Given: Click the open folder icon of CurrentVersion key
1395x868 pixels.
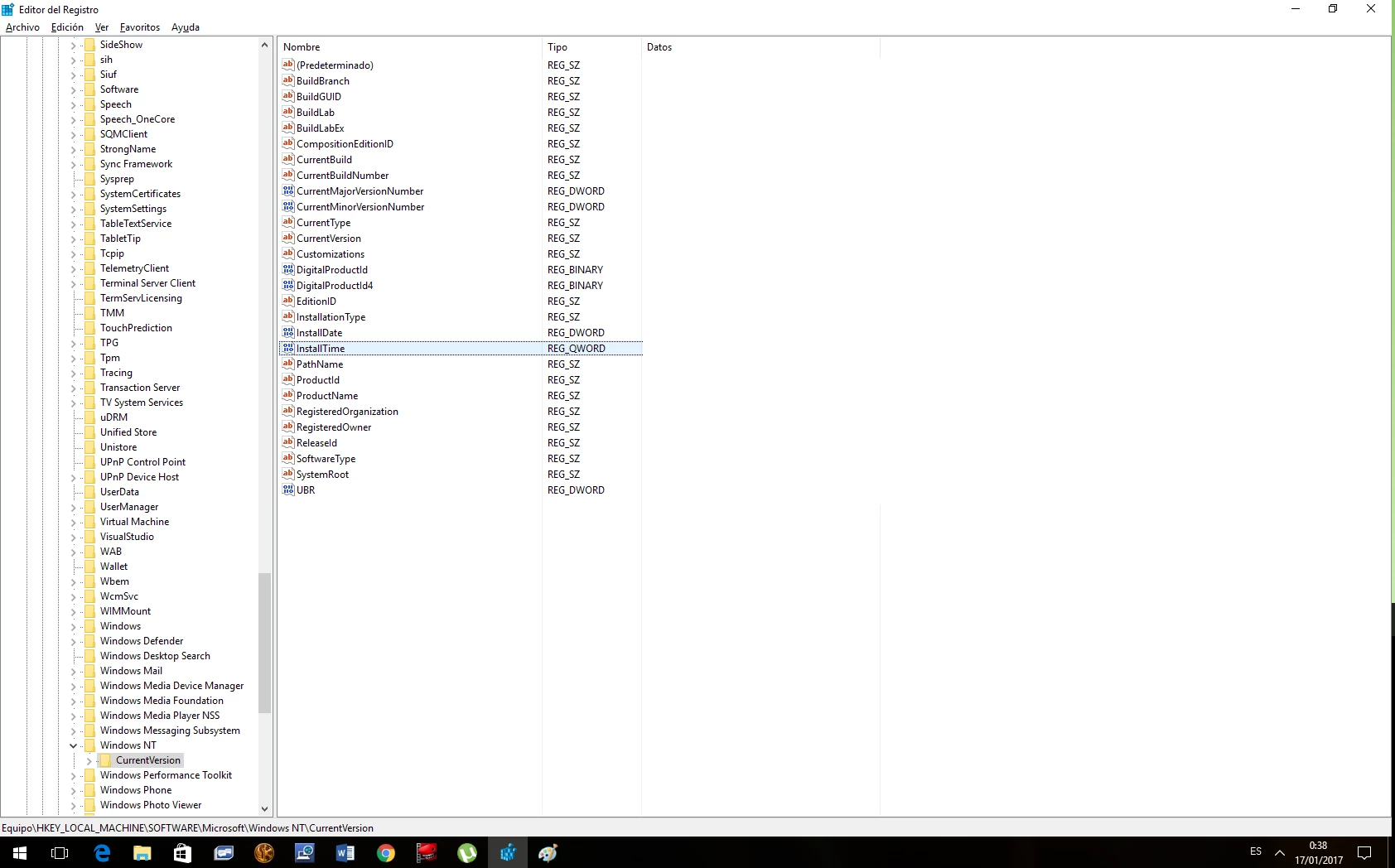Looking at the screenshot, I should (105, 760).
